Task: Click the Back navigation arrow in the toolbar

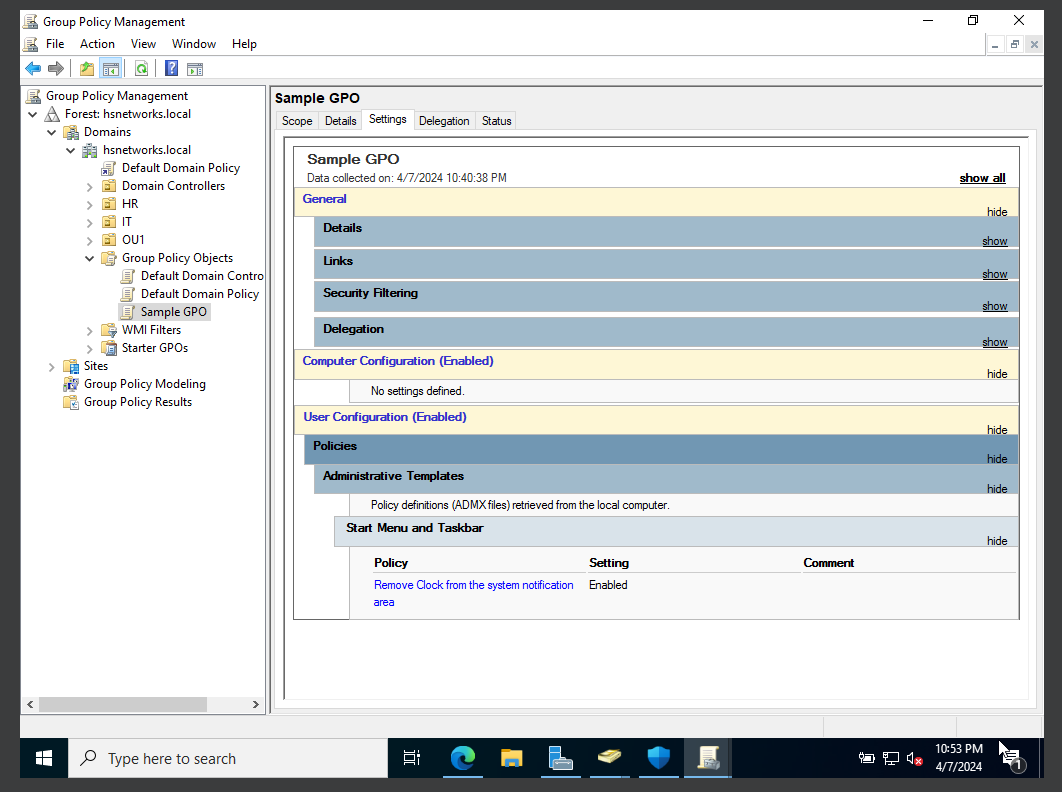Action: click(x=33, y=69)
